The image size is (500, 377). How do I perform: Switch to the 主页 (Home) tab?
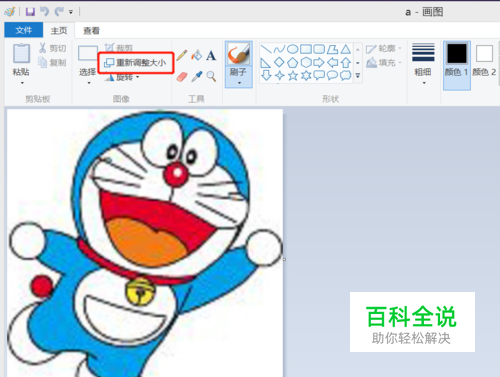[59, 31]
